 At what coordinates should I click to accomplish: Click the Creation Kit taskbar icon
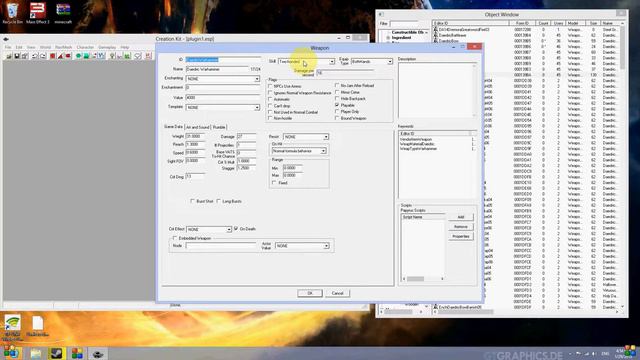tap(98, 353)
